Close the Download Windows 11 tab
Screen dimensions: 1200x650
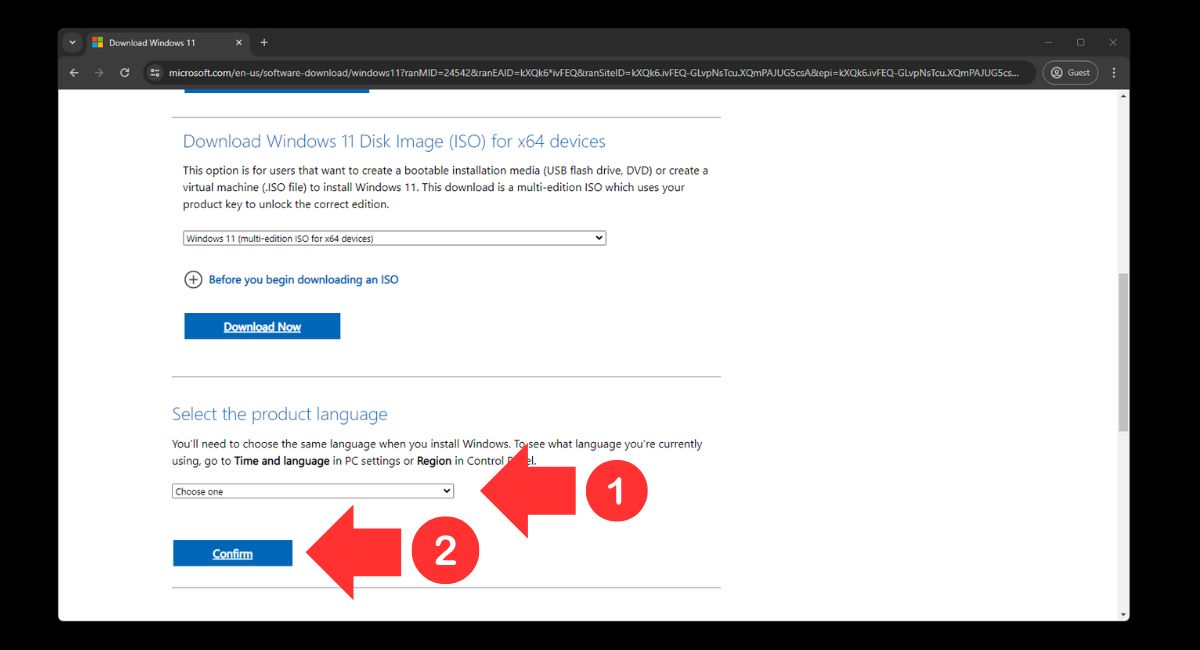238,43
